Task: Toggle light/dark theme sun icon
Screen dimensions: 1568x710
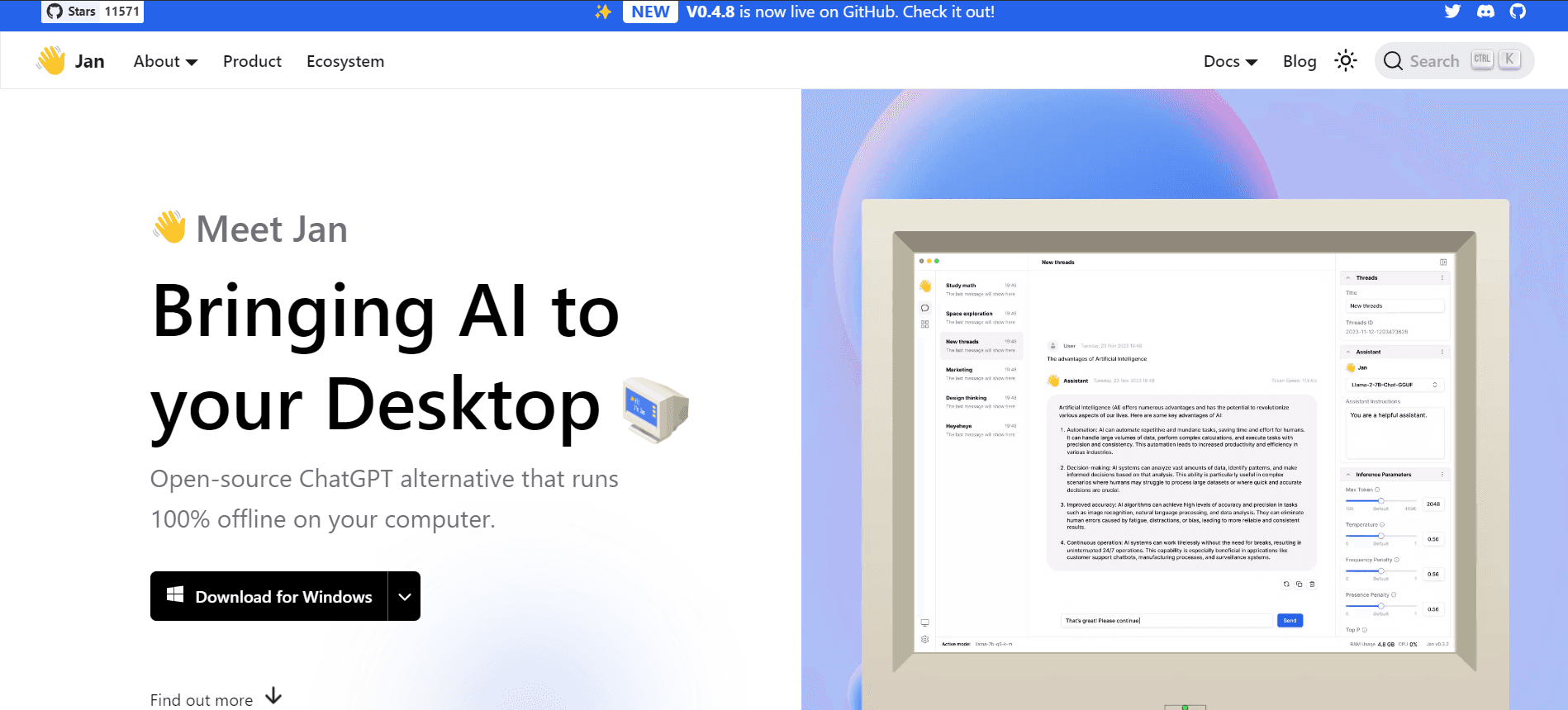Action: point(1346,60)
